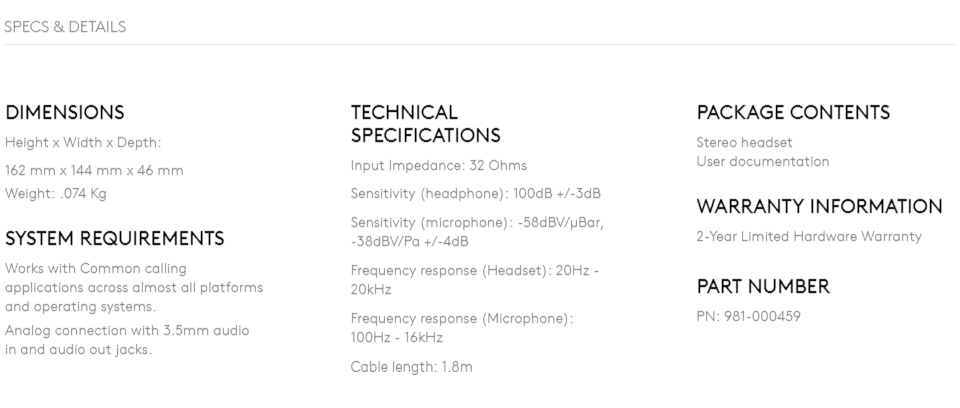Select the DIMENSIONS heading

(64, 112)
